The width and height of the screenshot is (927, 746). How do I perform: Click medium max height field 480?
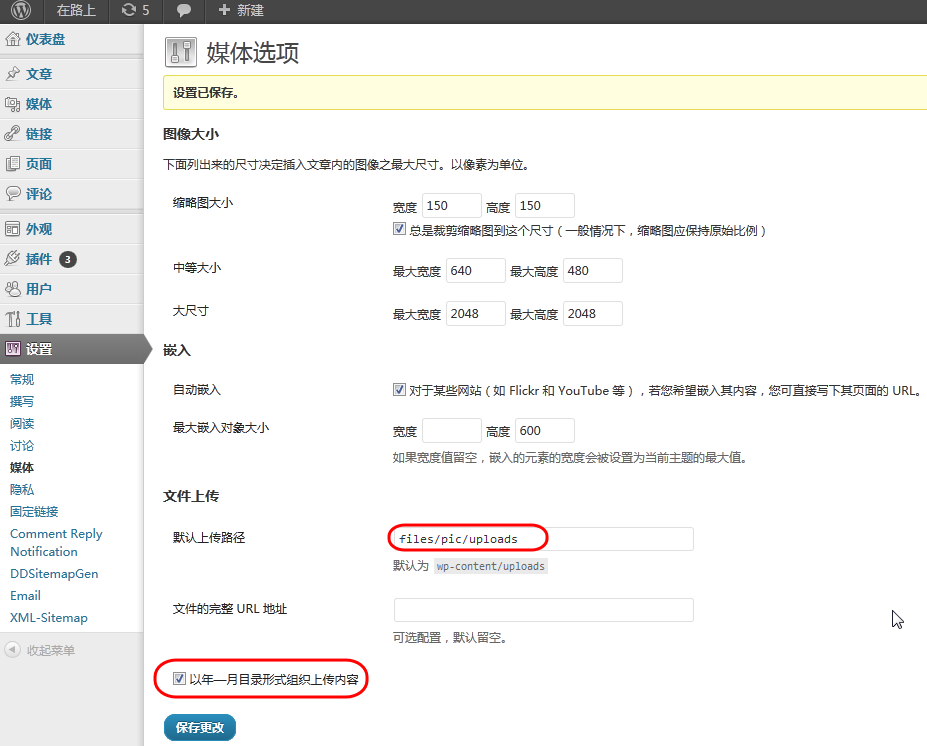click(593, 271)
